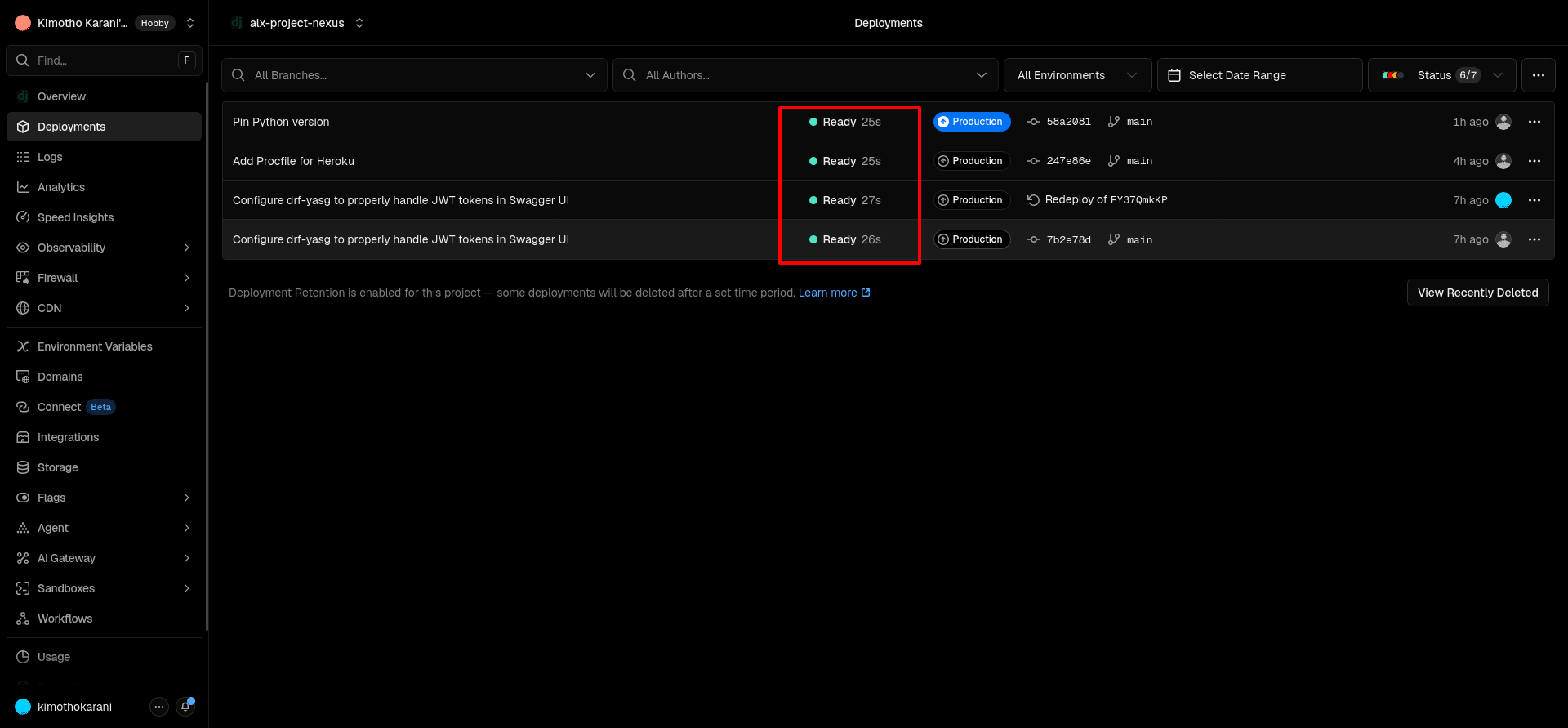Open notifications bell icon
The height and width of the screenshot is (728, 1568).
[x=185, y=707]
